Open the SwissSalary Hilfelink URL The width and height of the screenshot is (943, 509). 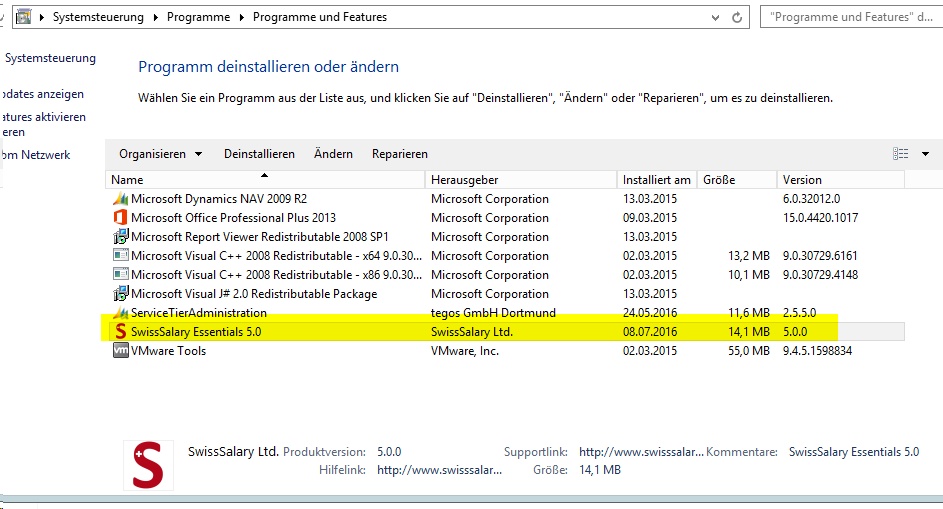click(x=439, y=470)
